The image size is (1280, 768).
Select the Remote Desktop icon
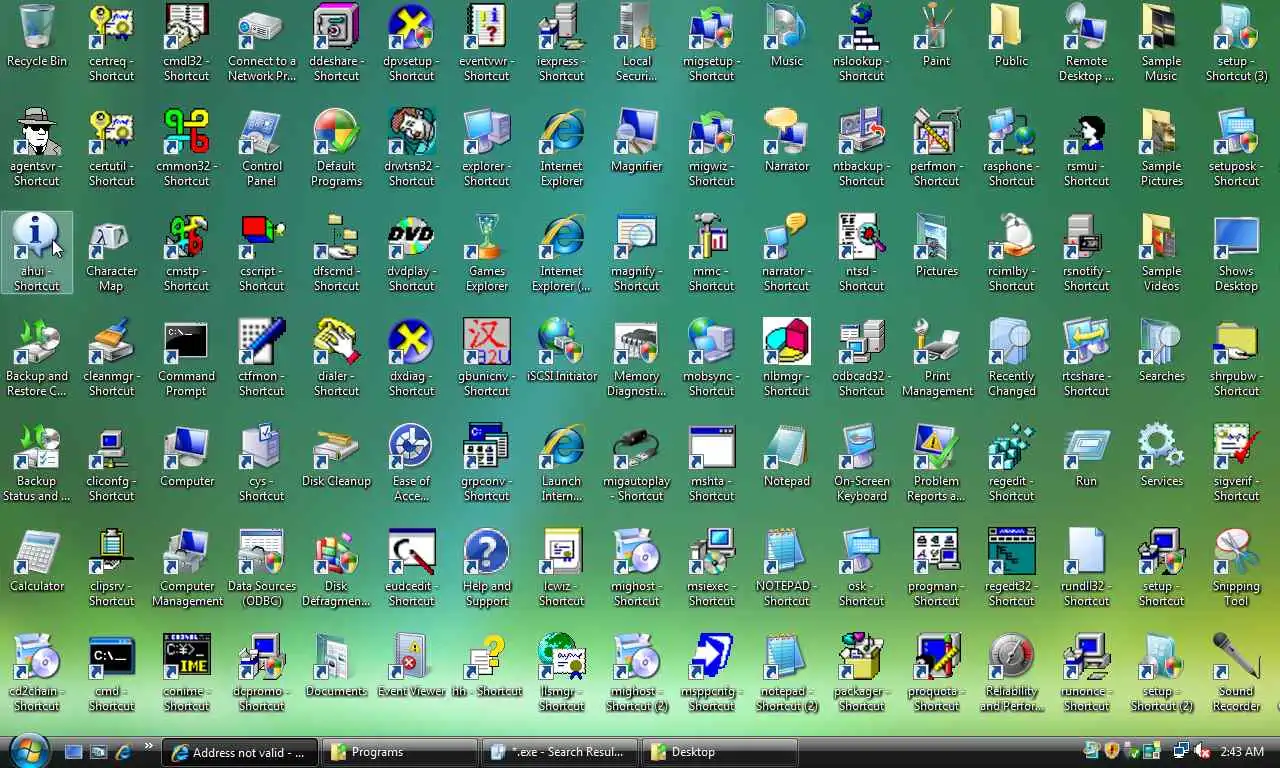point(1087,43)
